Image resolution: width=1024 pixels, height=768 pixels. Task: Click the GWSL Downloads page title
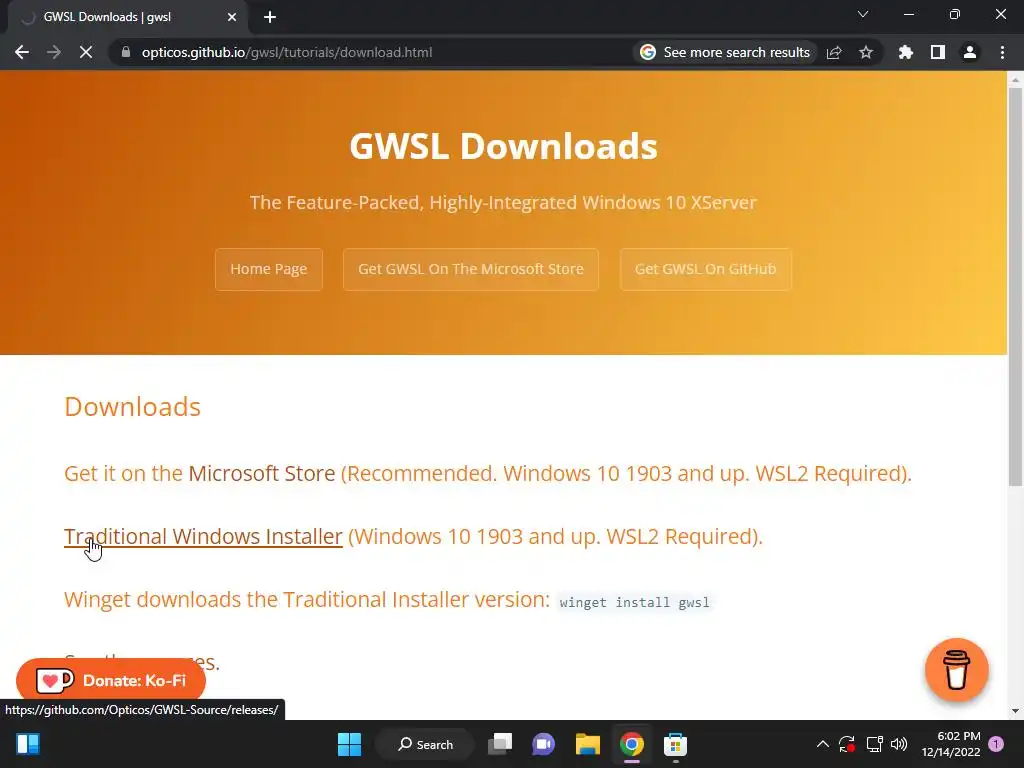(x=504, y=146)
